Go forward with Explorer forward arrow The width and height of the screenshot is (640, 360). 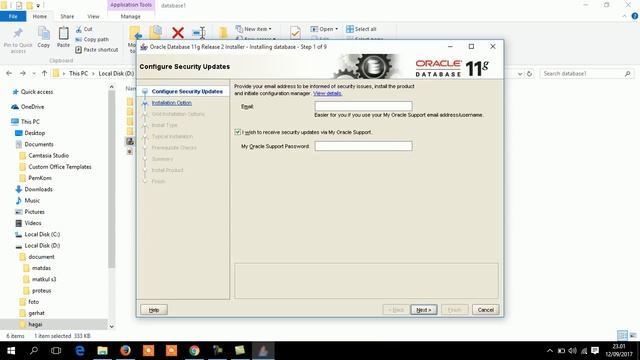[23, 73]
